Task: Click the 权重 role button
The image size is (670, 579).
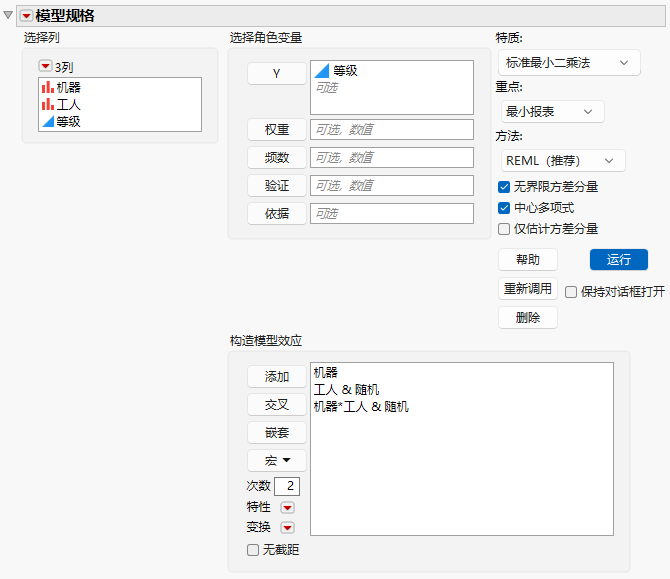Action: click(276, 129)
